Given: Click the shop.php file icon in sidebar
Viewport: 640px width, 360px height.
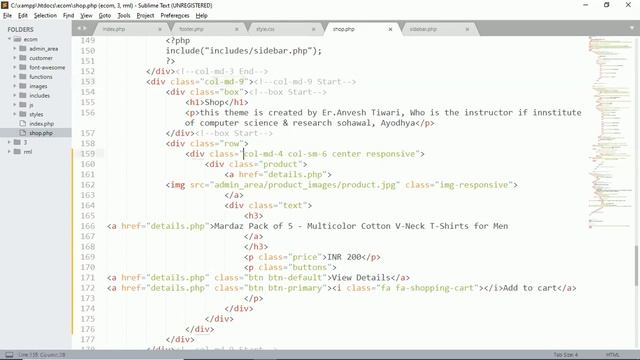Looking at the screenshot, I should [23, 133].
